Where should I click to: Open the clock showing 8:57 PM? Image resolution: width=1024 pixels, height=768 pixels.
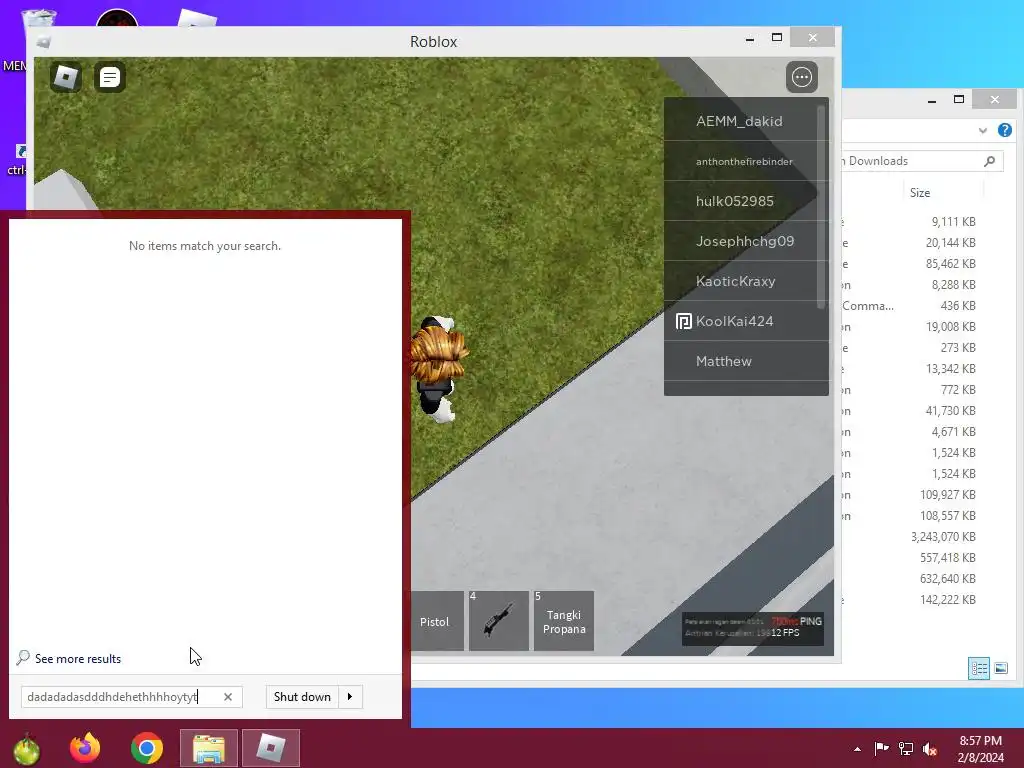[x=980, y=749]
